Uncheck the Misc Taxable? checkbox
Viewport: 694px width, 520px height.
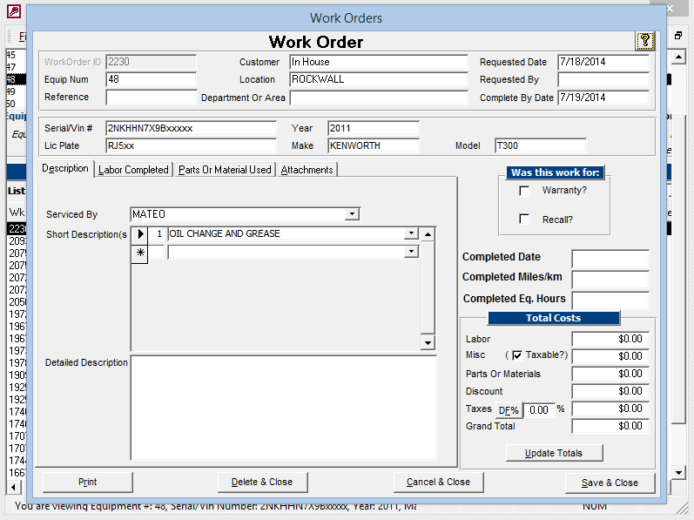517,355
